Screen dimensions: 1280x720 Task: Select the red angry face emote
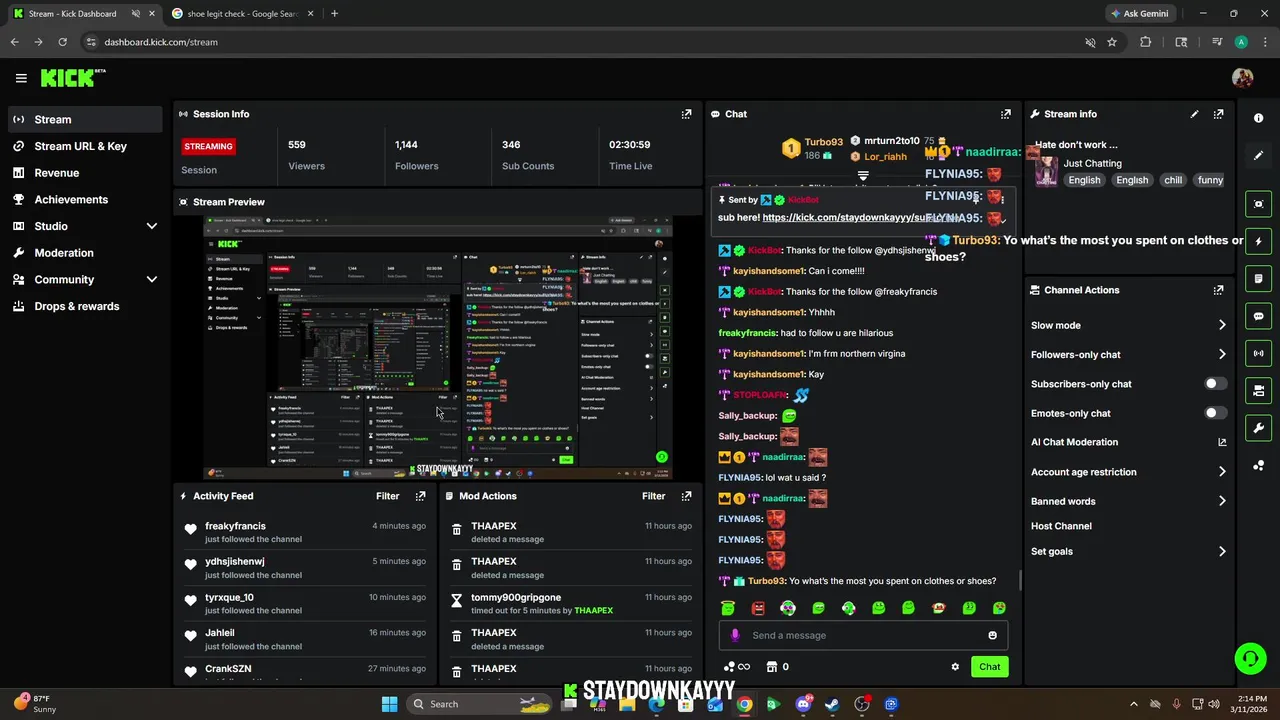point(758,608)
